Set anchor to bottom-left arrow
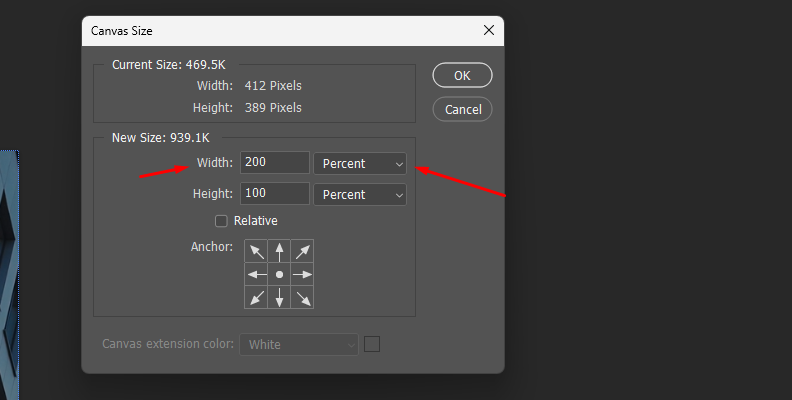Viewport: 792px width, 400px height. tap(257, 297)
